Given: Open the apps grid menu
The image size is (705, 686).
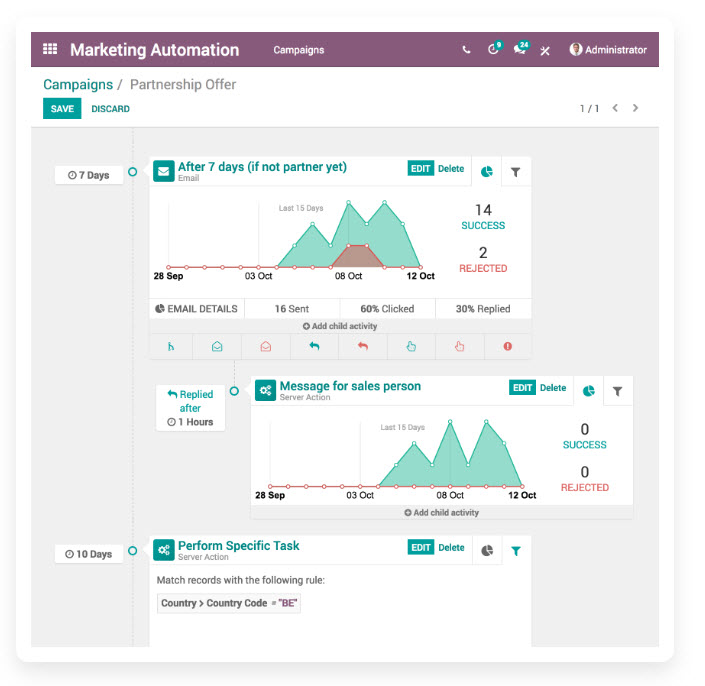Looking at the screenshot, I should 50,50.
